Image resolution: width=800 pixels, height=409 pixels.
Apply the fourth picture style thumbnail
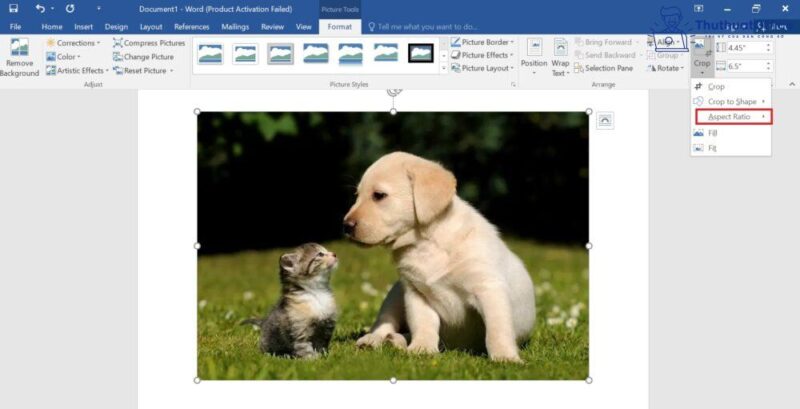point(316,54)
